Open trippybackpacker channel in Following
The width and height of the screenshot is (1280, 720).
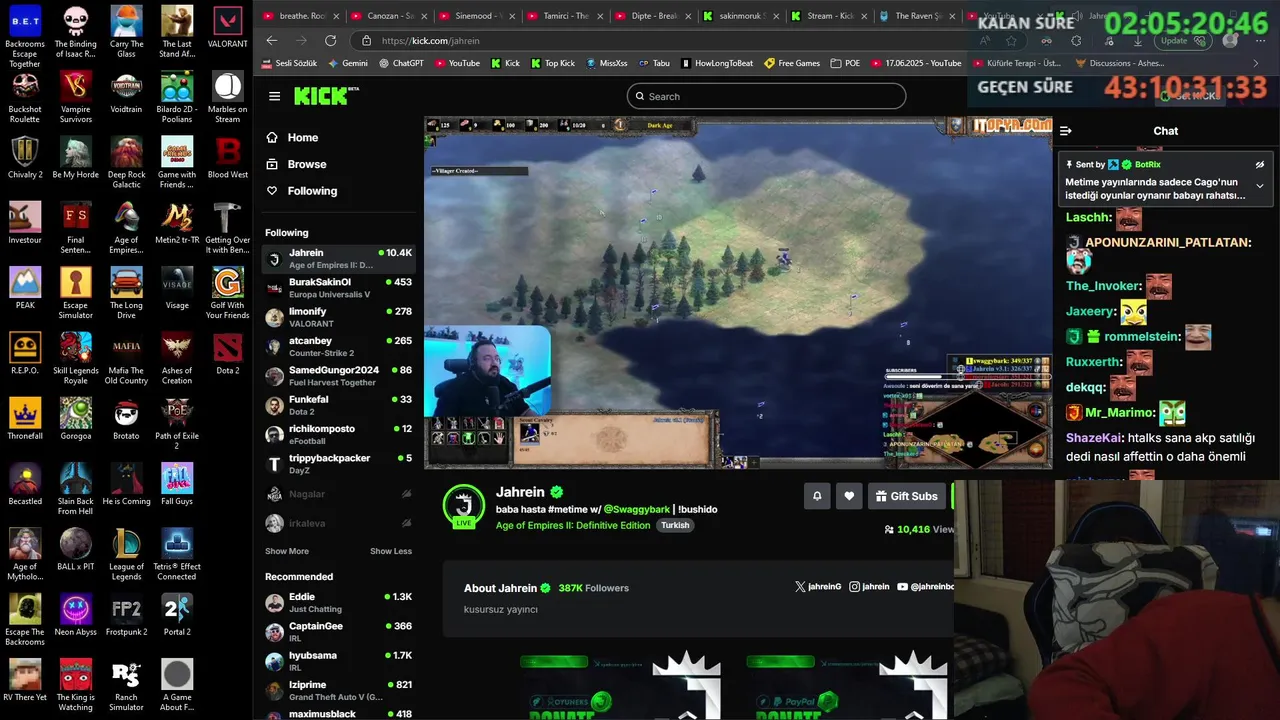[338, 464]
